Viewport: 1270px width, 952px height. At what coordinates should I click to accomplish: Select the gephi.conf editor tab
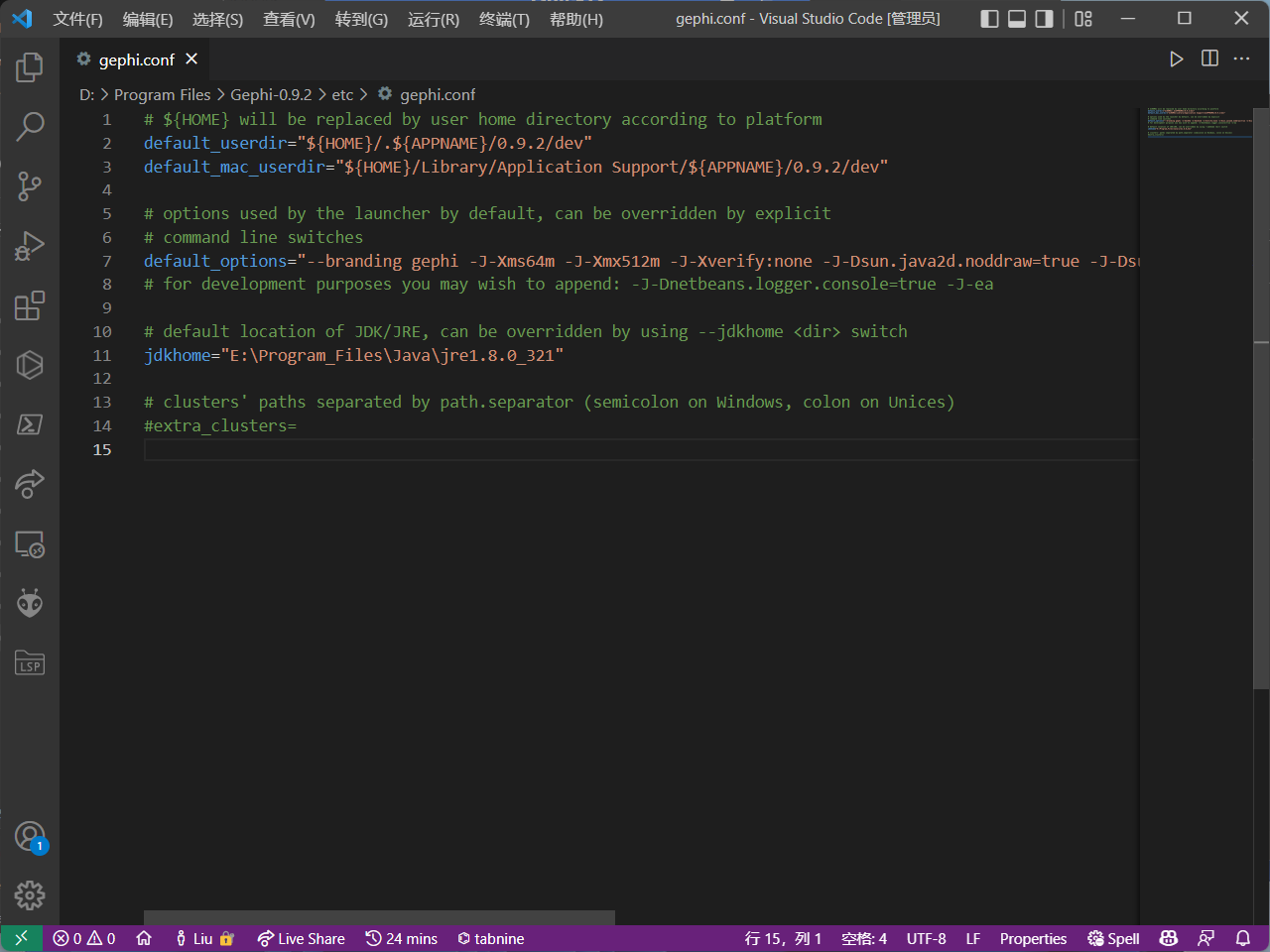tap(136, 59)
